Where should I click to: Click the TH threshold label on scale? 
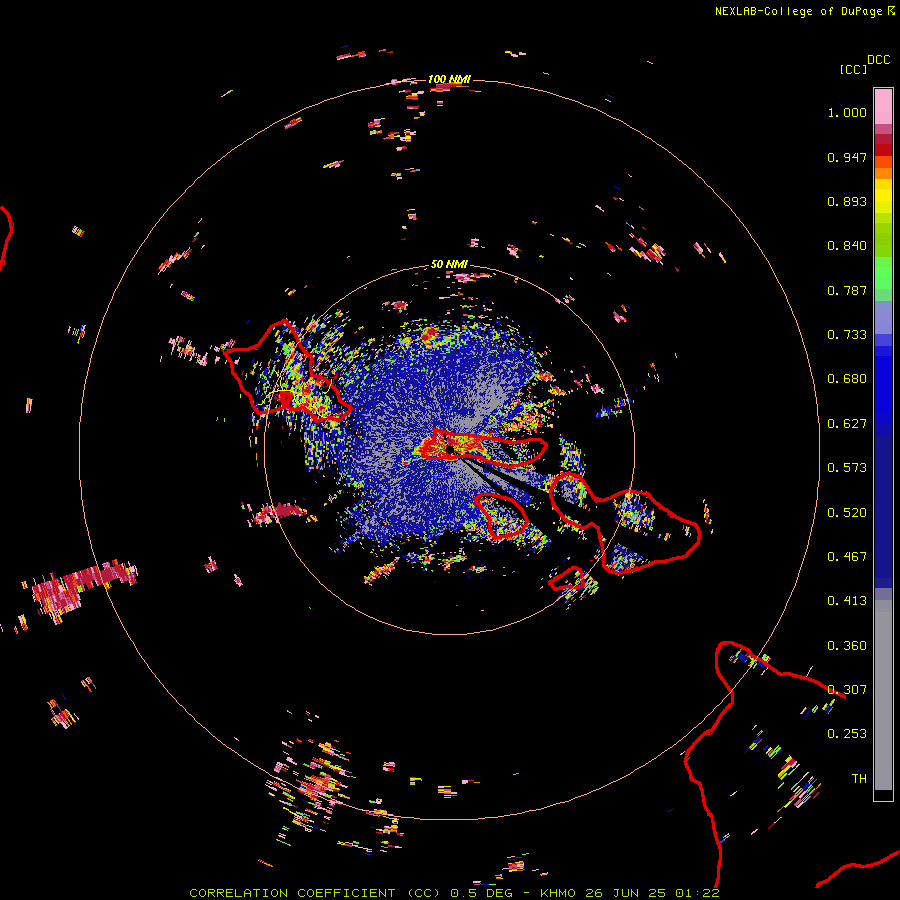[859, 779]
